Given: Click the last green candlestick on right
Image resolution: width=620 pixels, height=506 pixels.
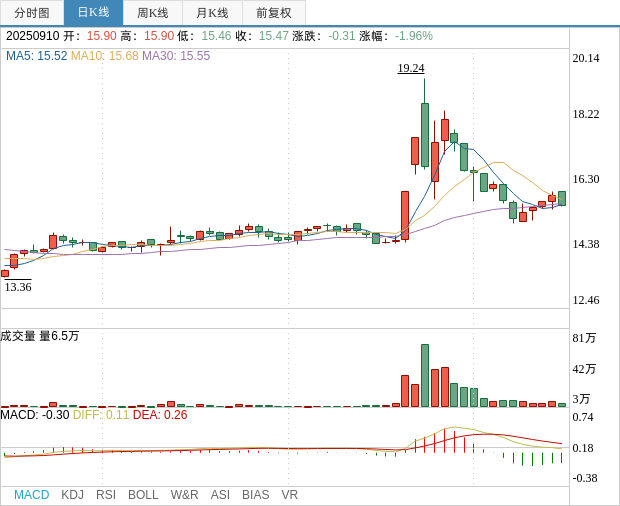Looking at the screenshot, I should click(562, 198).
